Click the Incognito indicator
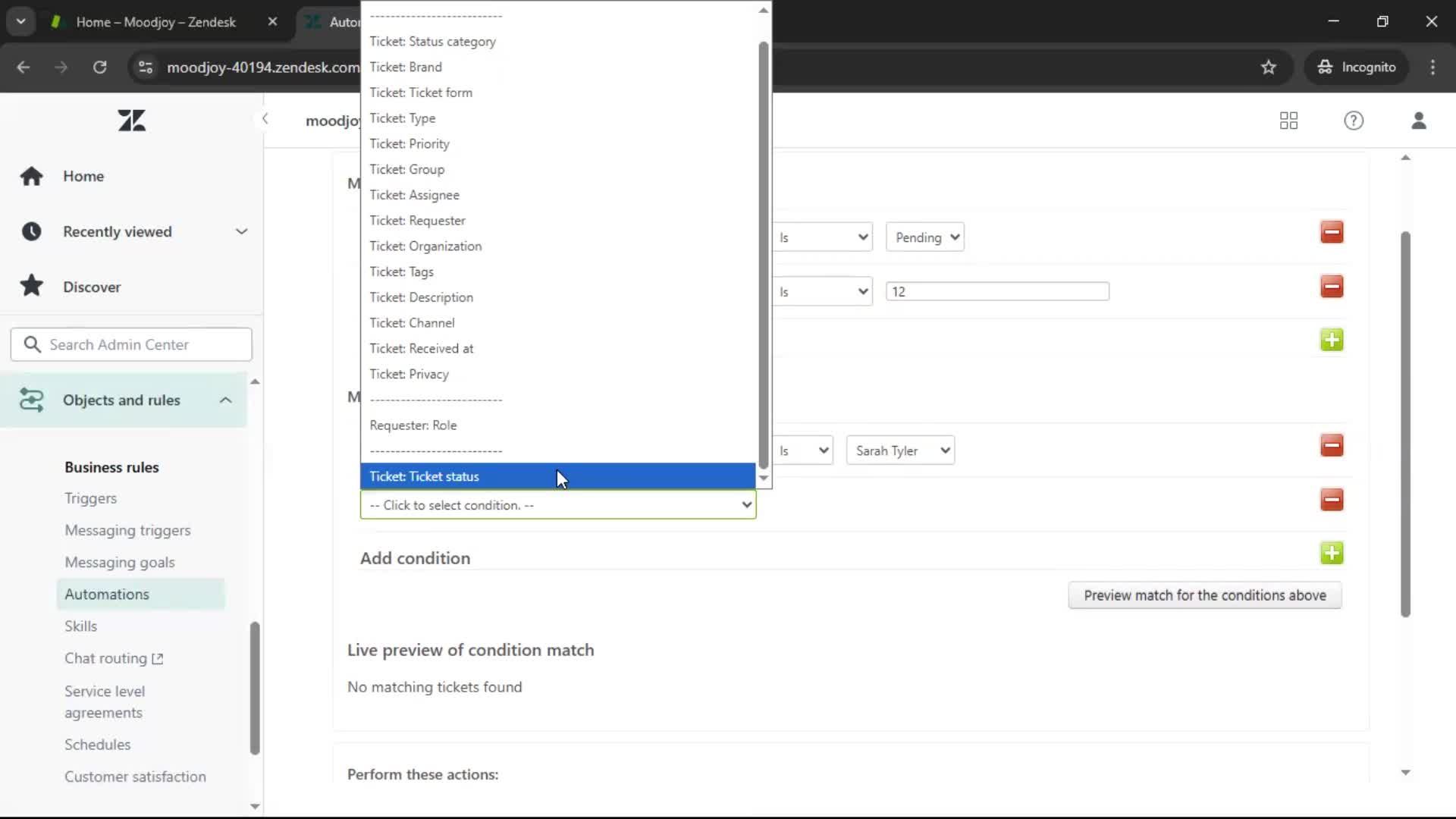Image resolution: width=1456 pixels, height=819 pixels. click(1357, 67)
